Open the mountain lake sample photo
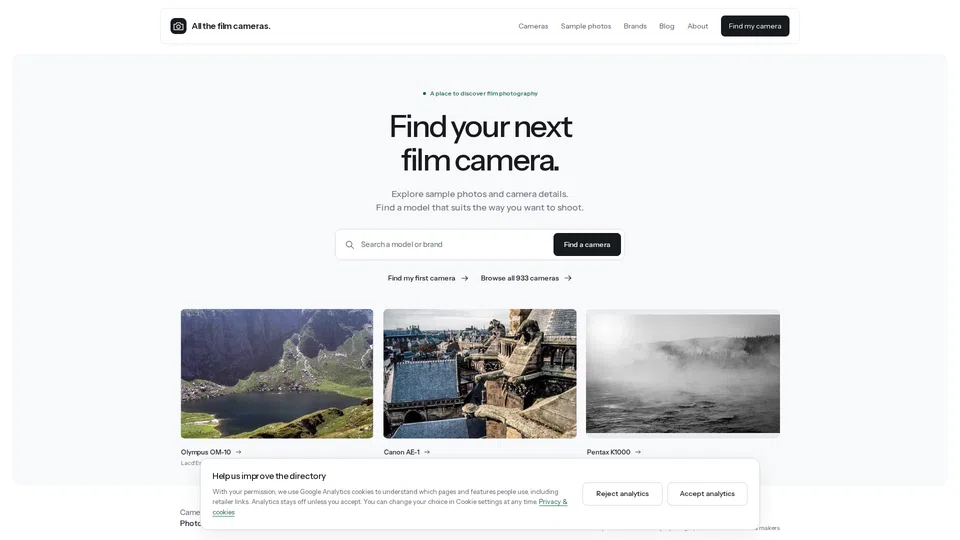The image size is (960, 540). [x=277, y=373]
